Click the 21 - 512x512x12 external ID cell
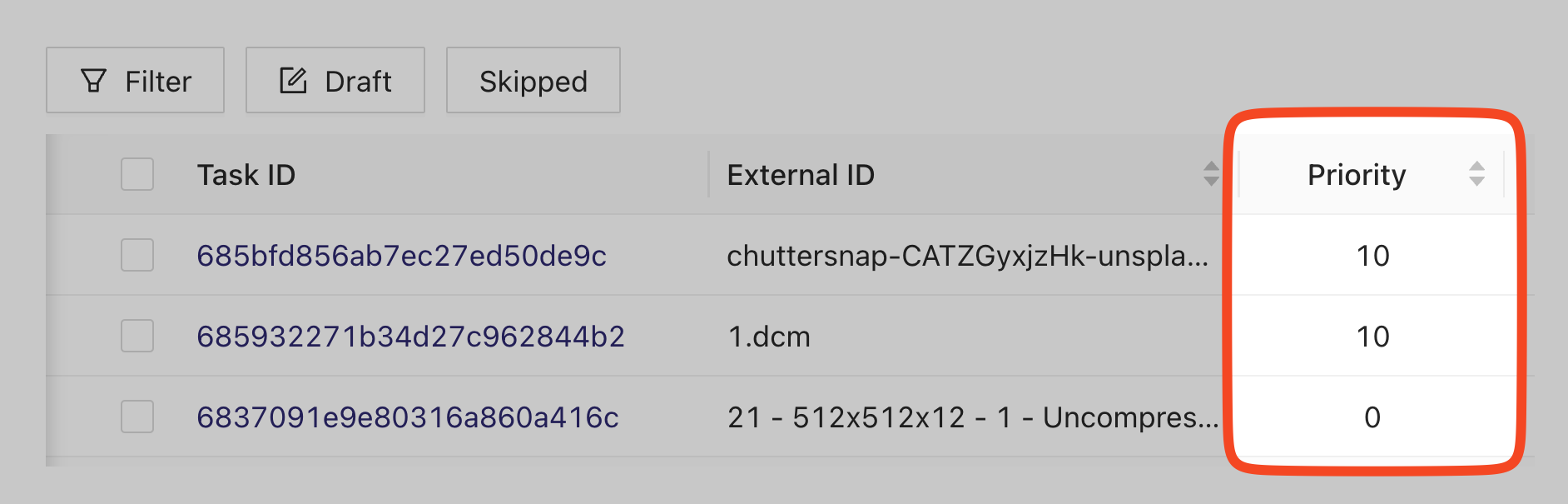 click(x=972, y=417)
